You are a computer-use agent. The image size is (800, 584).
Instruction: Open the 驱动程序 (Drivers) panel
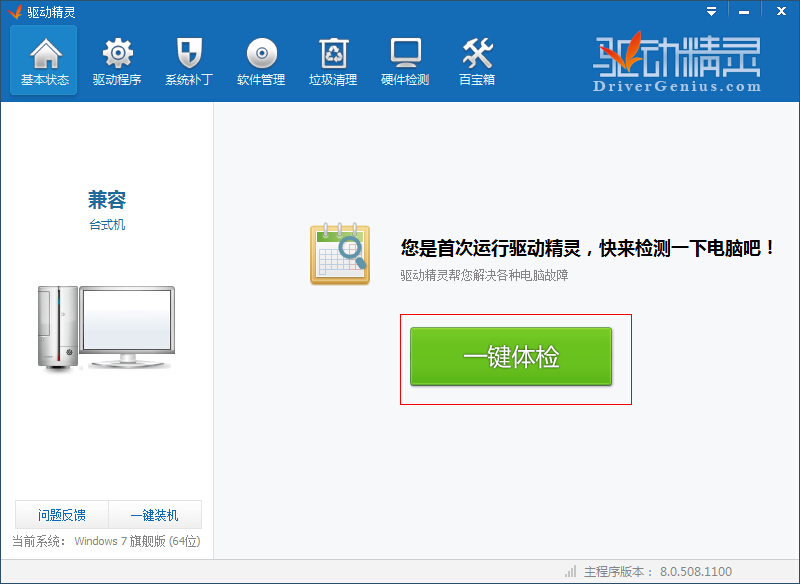116,60
